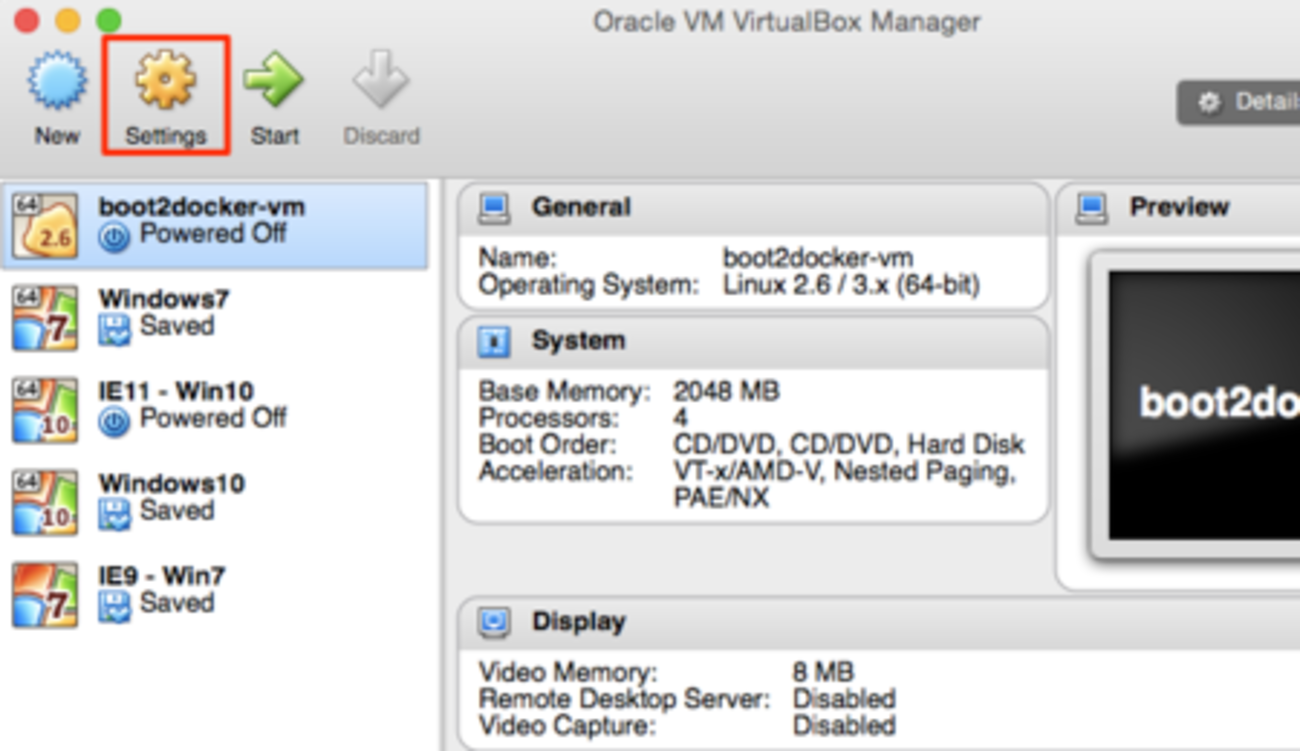This screenshot has width=1300, height=751.
Task: Click IE9 - Win7 Saved state icon
Action: click(114, 606)
